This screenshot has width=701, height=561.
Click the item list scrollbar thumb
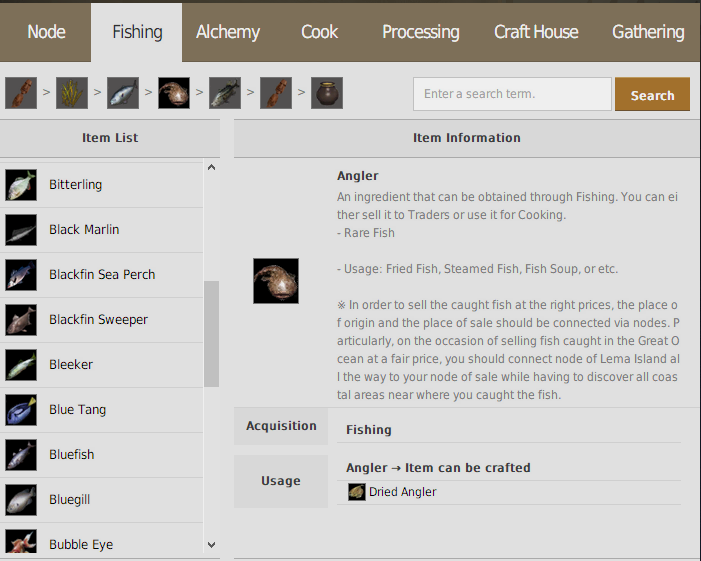tap(211, 333)
